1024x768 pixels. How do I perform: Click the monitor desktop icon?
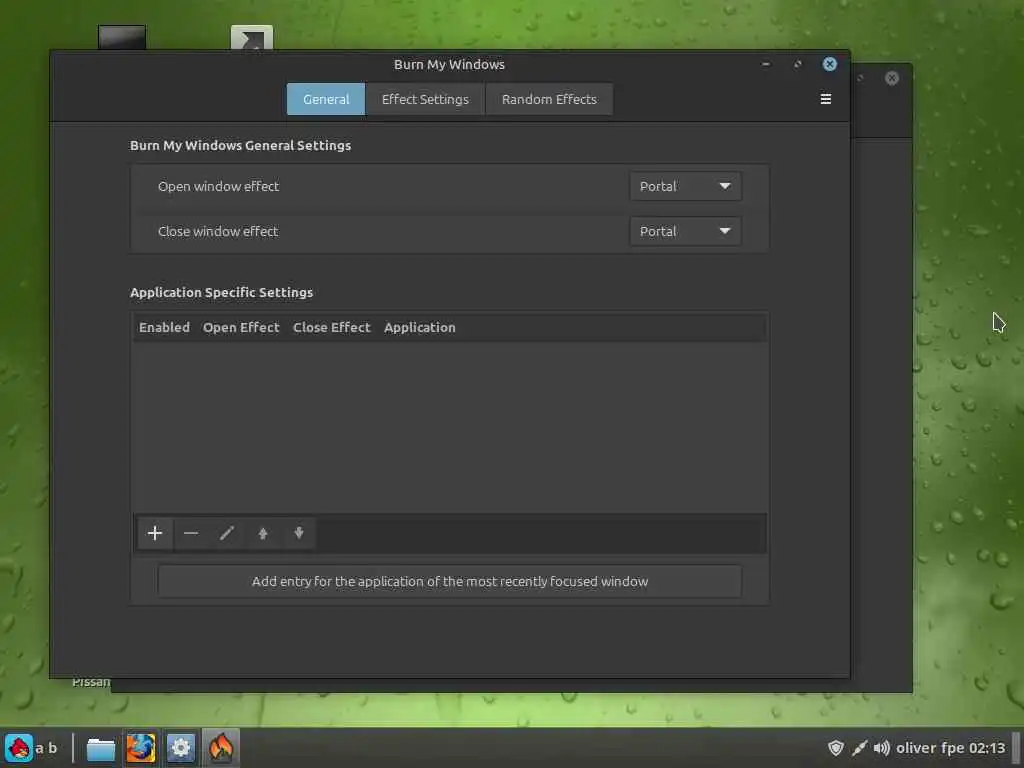pos(122,37)
